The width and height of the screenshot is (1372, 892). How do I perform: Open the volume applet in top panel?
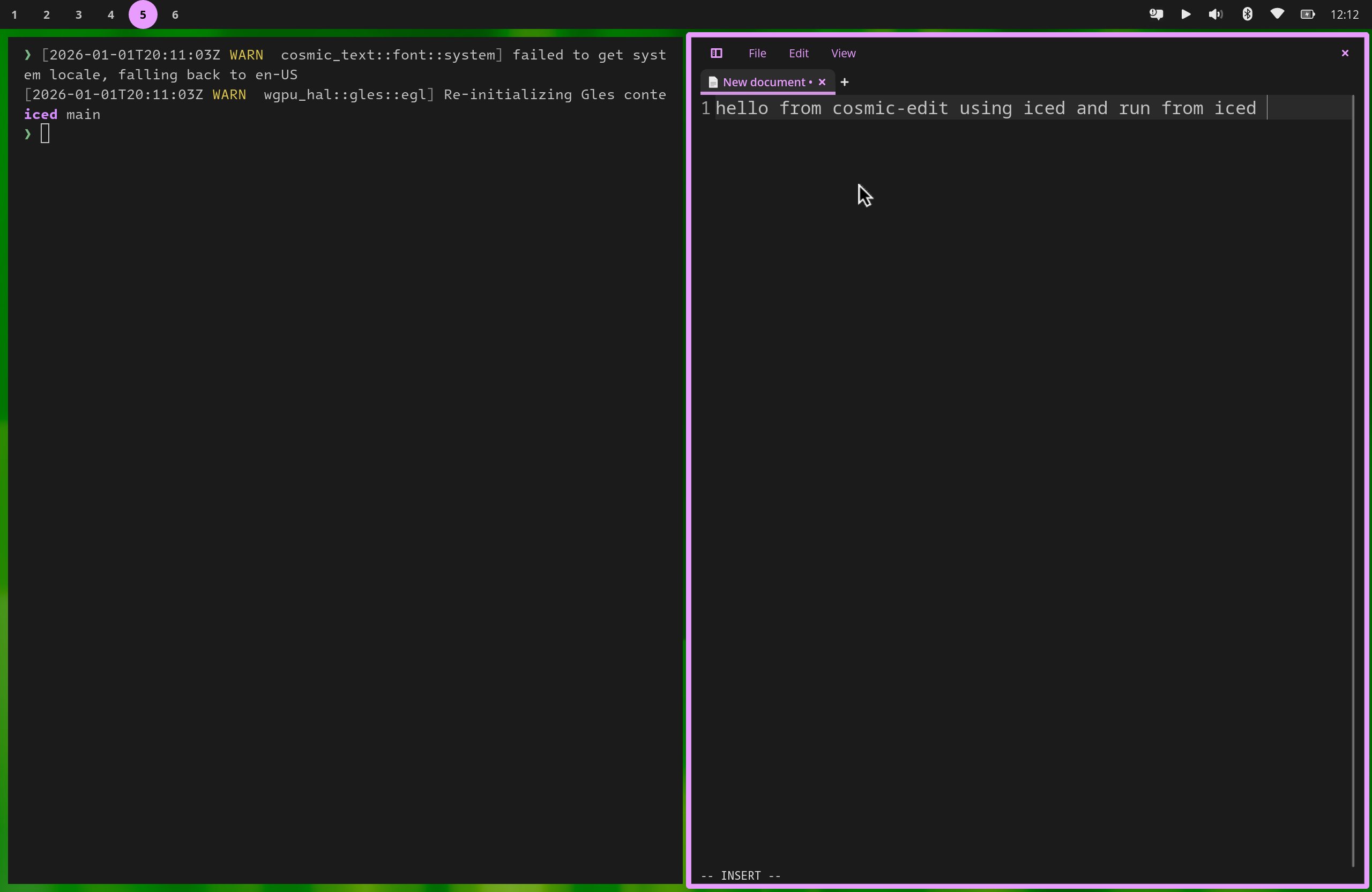[x=1215, y=14]
